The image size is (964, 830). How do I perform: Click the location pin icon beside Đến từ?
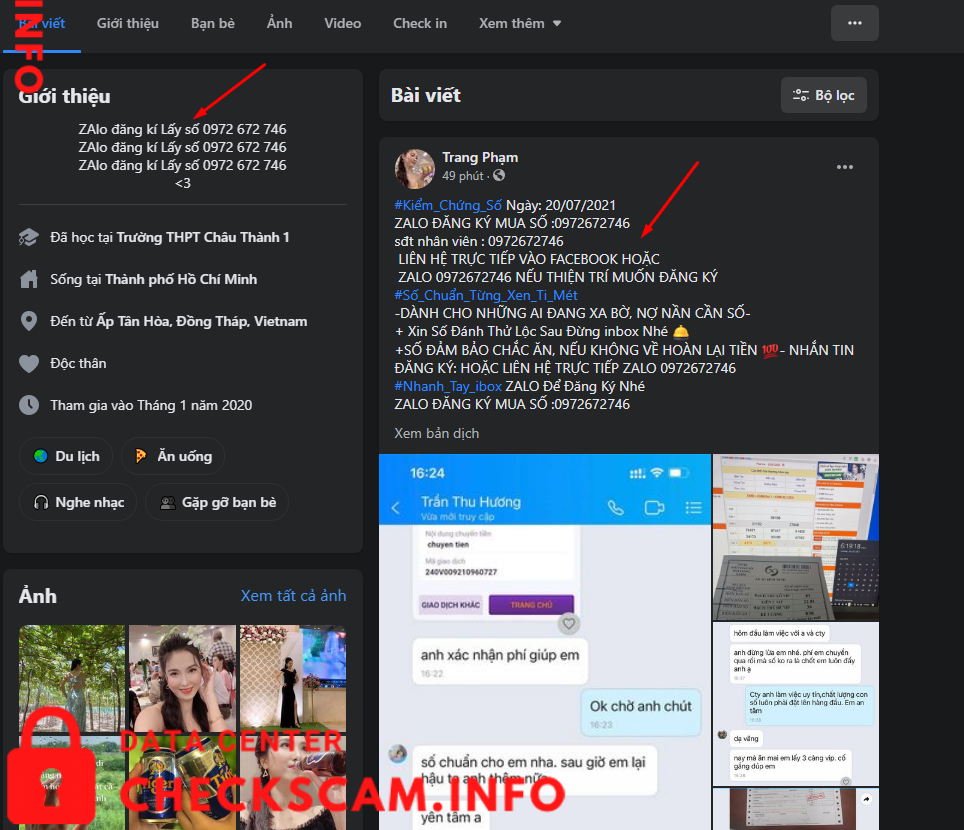tap(29, 321)
